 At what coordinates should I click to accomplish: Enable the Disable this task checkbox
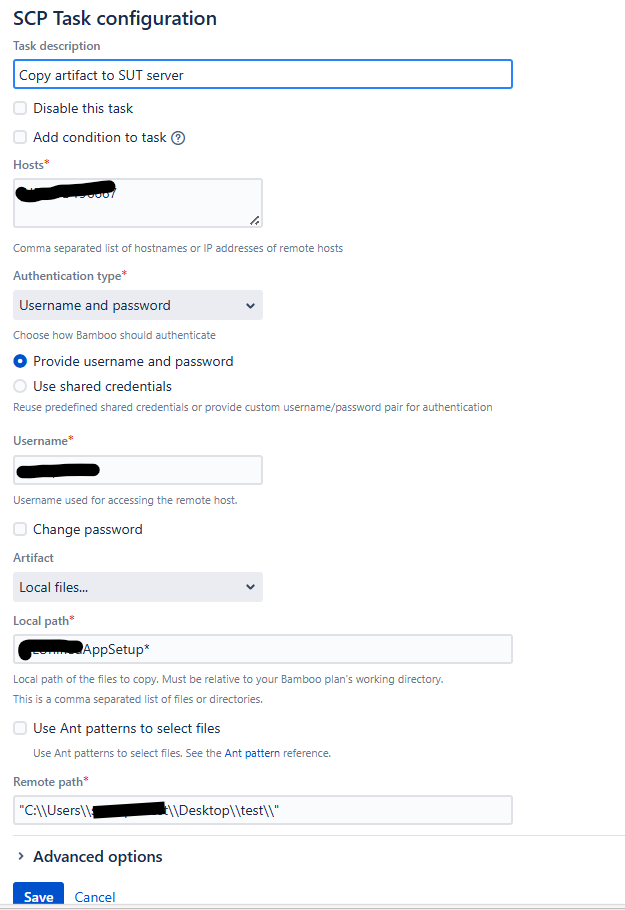coord(19,107)
